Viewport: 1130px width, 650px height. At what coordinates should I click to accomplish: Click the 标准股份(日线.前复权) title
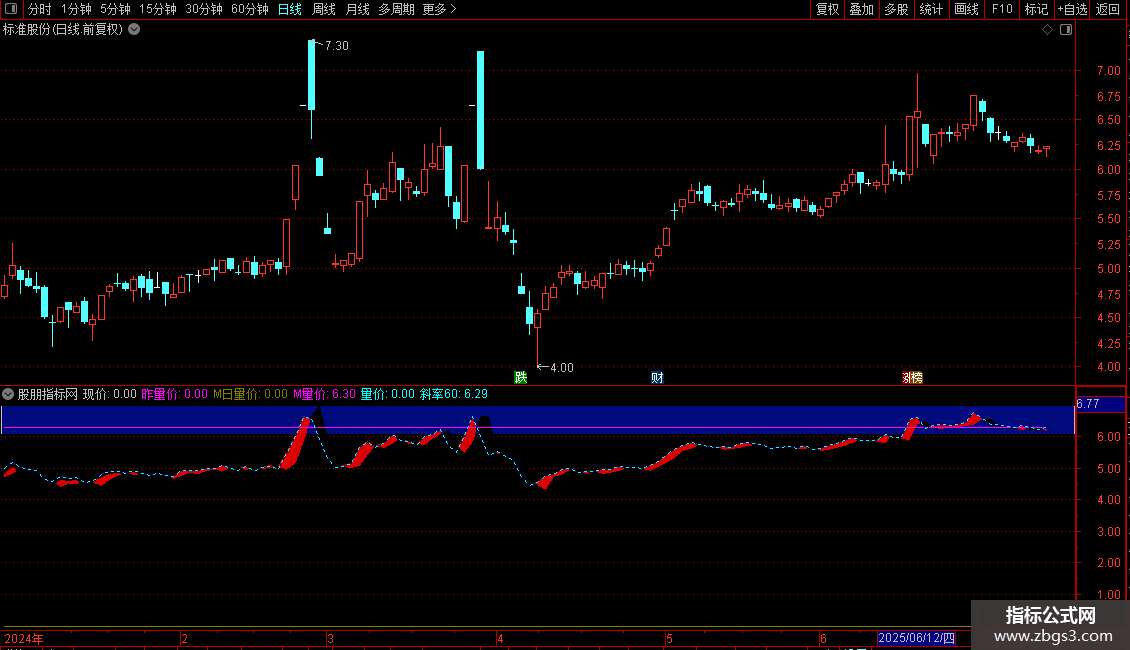(x=63, y=30)
